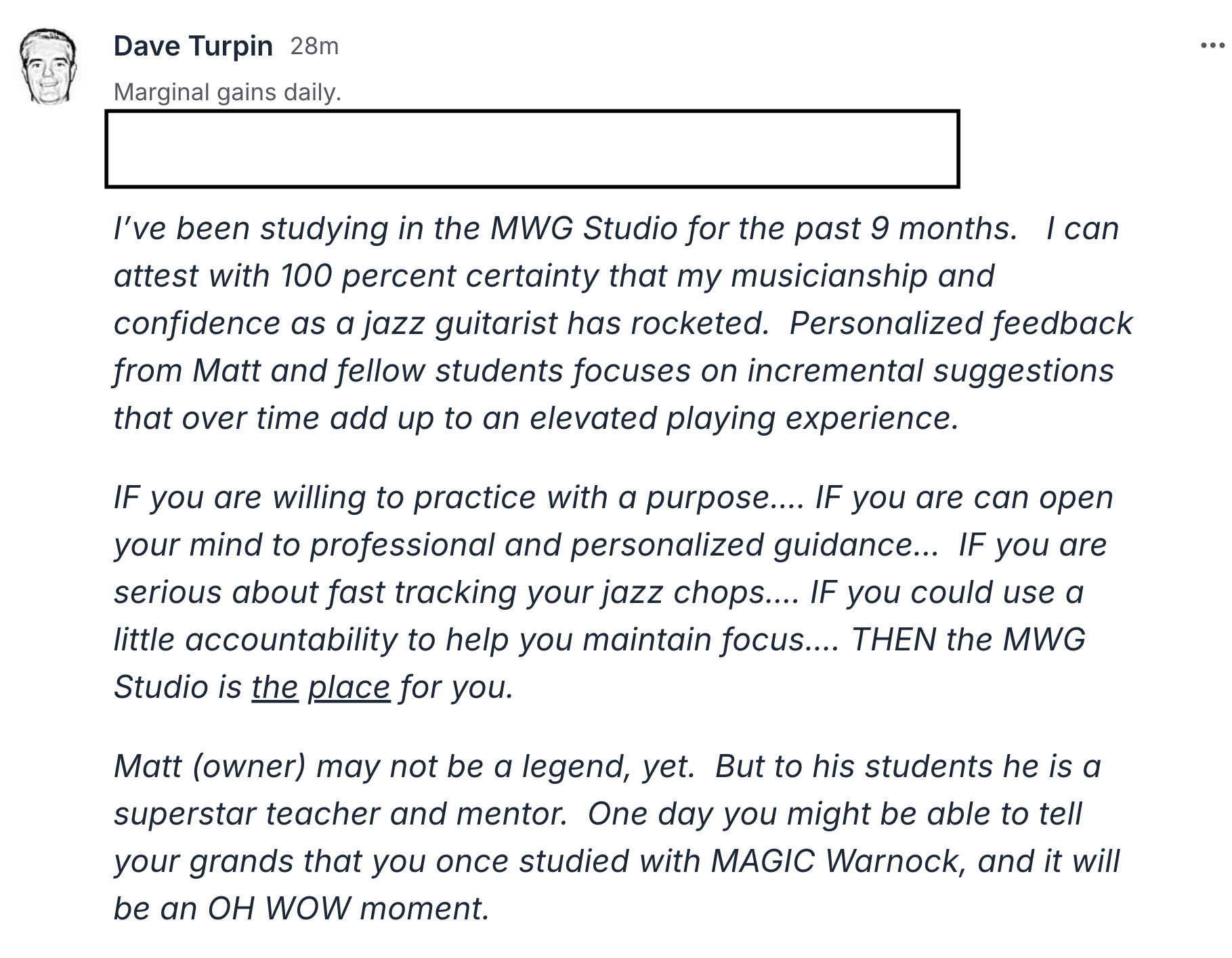This screenshot has width=1232, height=958.
Task: Open Dave Turpin's profile from his name
Action: 193,46
